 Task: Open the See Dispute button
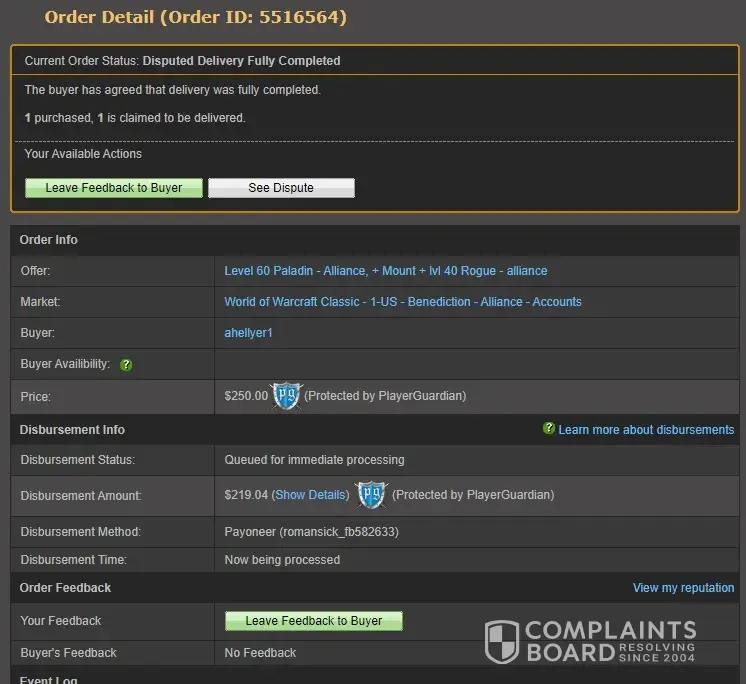click(x=281, y=188)
